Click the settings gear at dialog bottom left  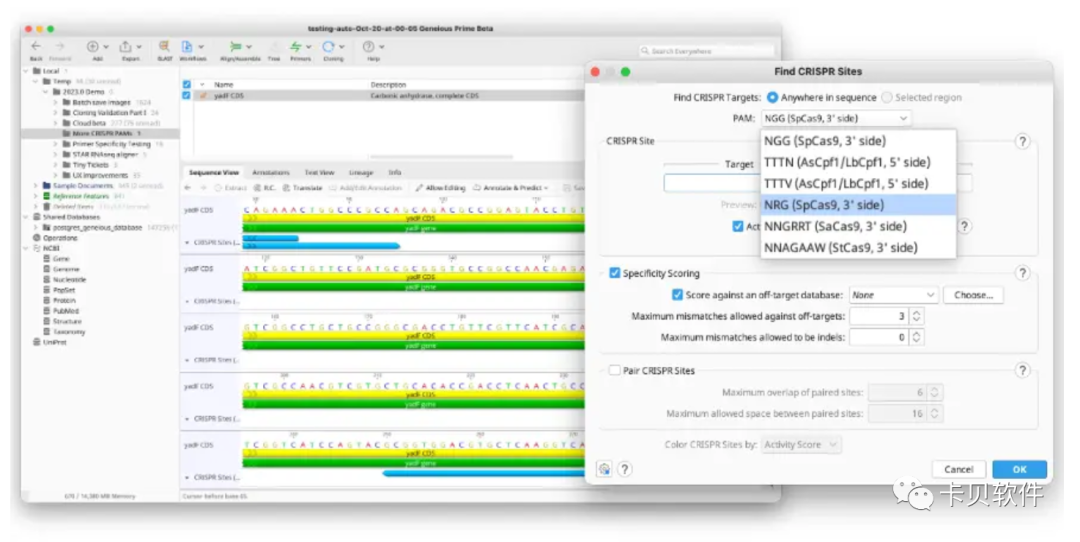point(604,469)
